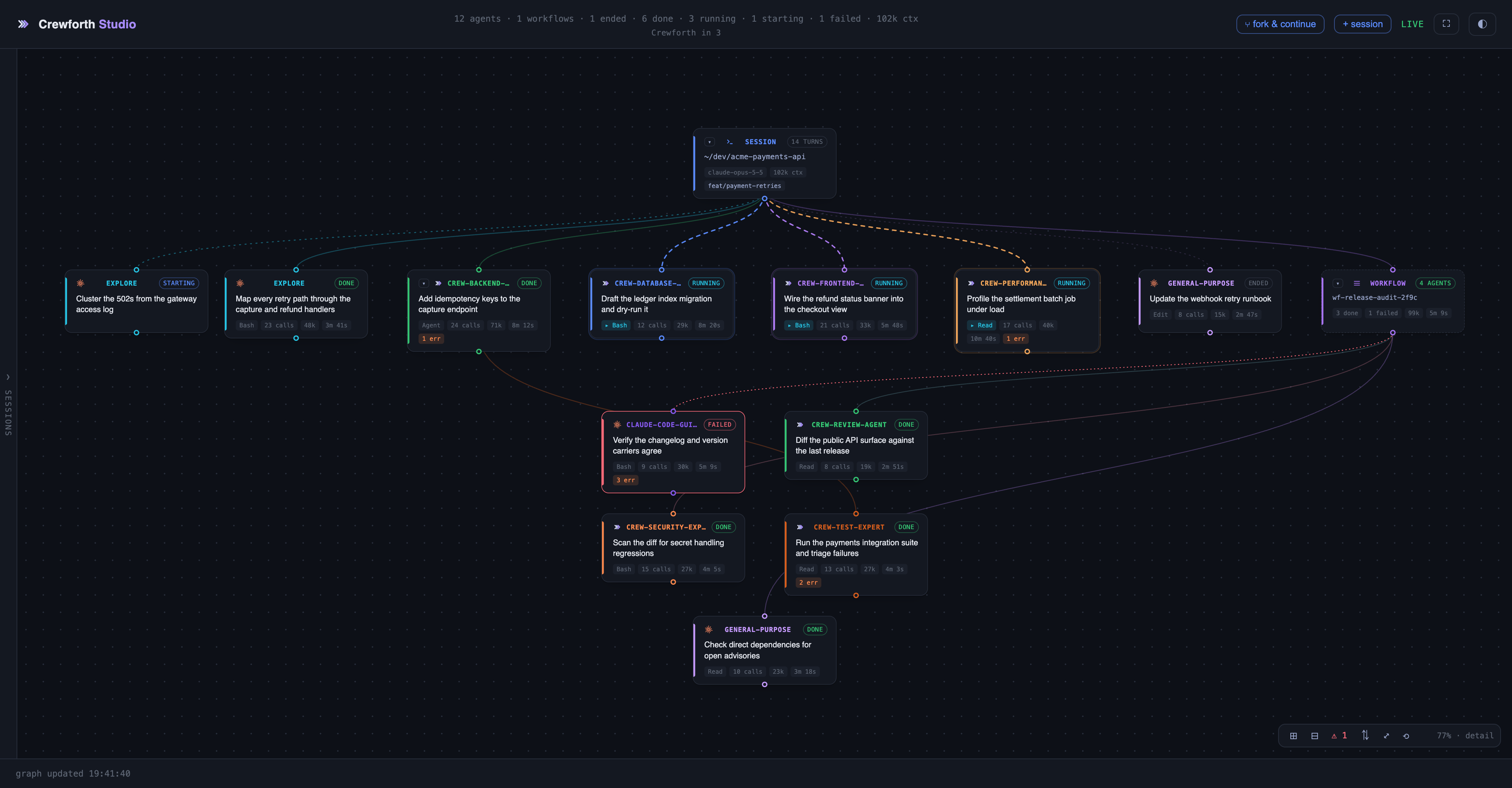Click the diagonal fit-to-view arrow icon
The width and height of the screenshot is (1512, 788).
tap(1386, 736)
